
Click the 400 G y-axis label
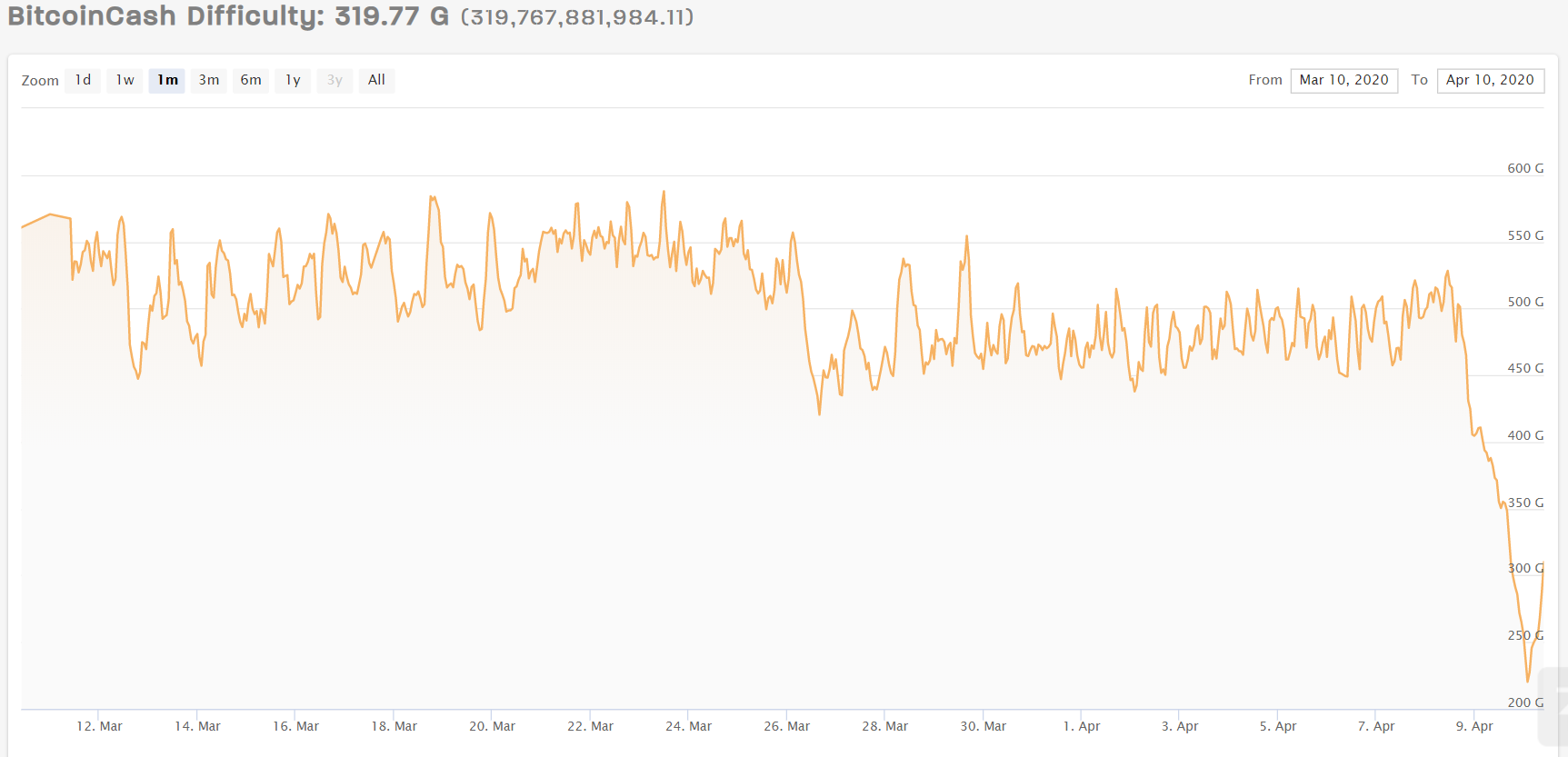tap(1525, 435)
